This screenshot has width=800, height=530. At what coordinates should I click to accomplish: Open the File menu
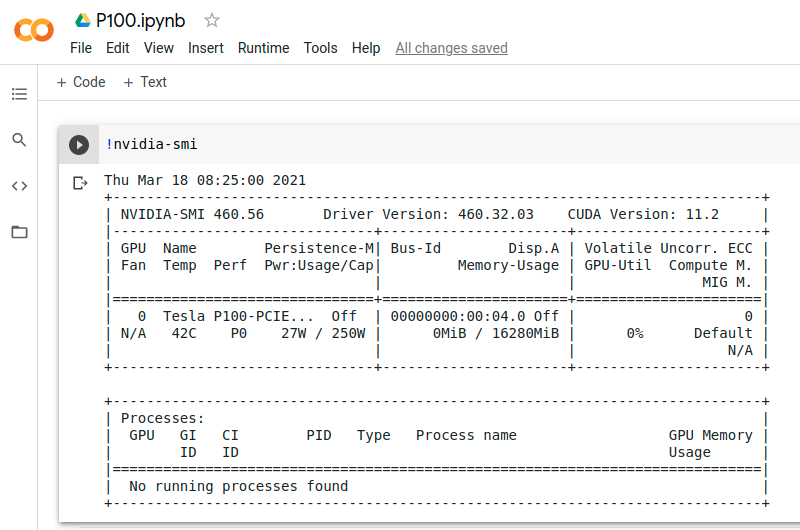pos(81,48)
